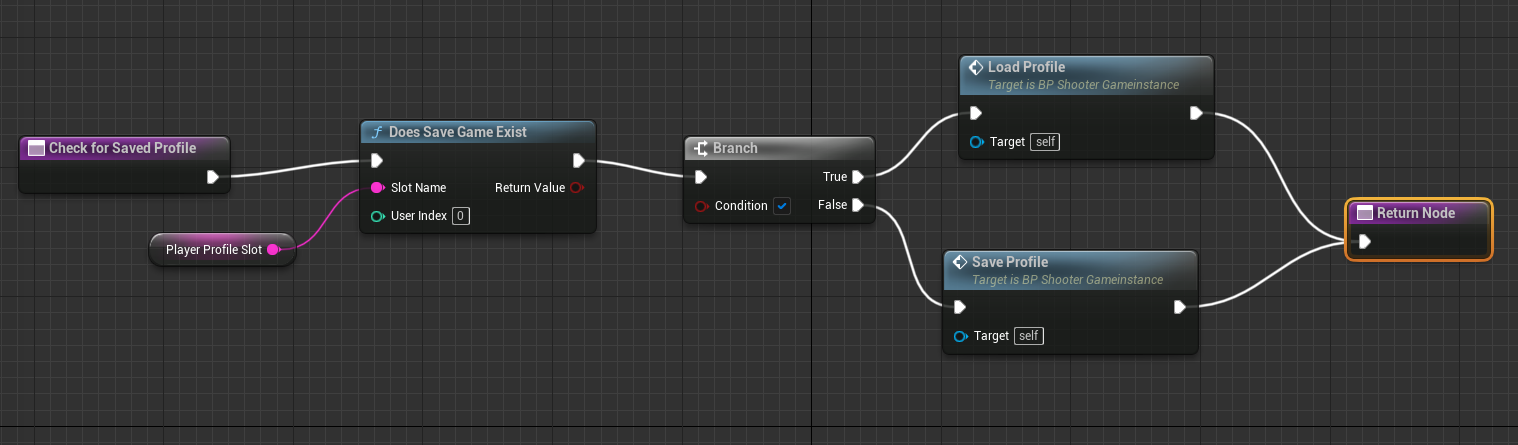The image size is (1518, 445).
Task: Click the Load Profile Target pin
Action: (x=976, y=142)
